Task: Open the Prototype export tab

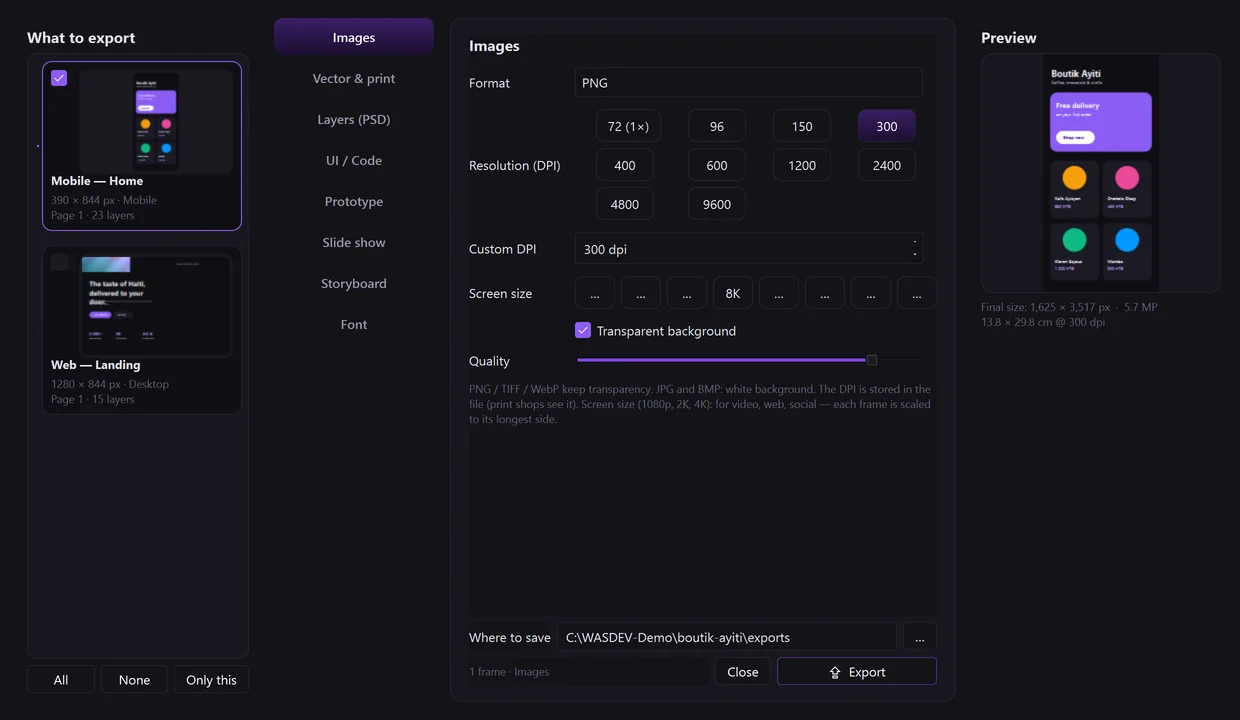Action: 354,201
